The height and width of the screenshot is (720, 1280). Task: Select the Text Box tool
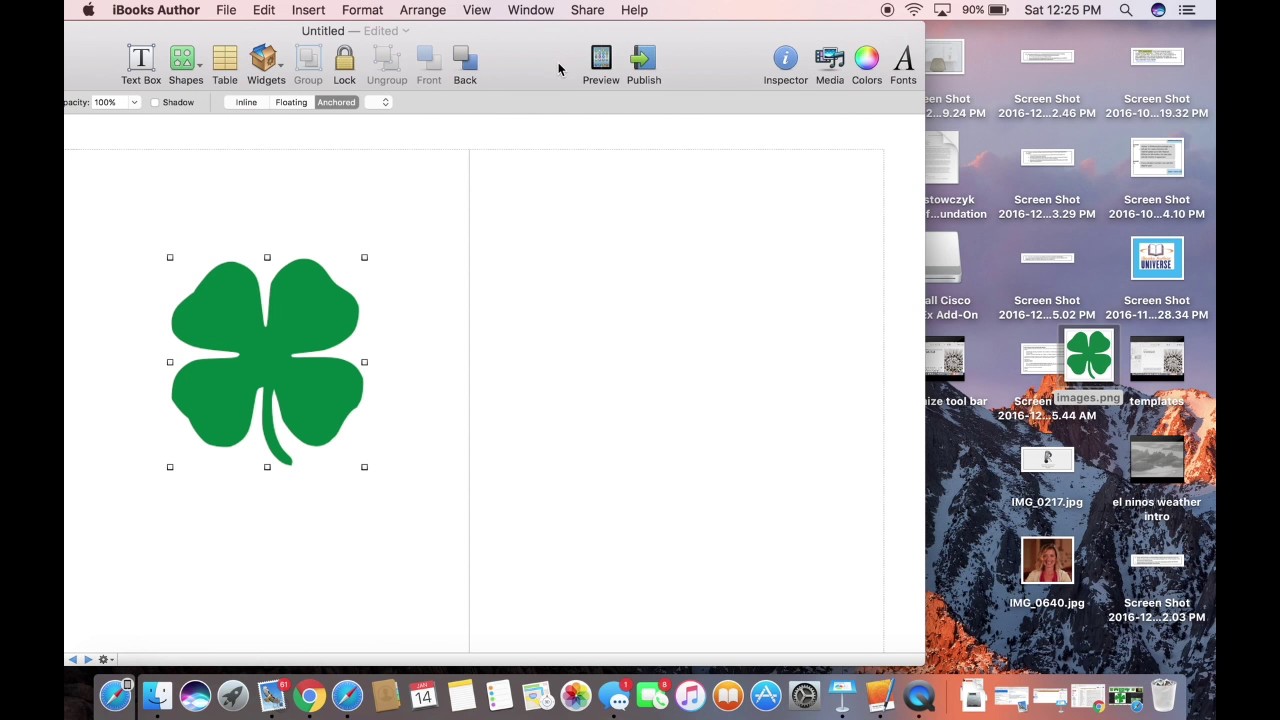pyautogui.click(x=141, y=64)
